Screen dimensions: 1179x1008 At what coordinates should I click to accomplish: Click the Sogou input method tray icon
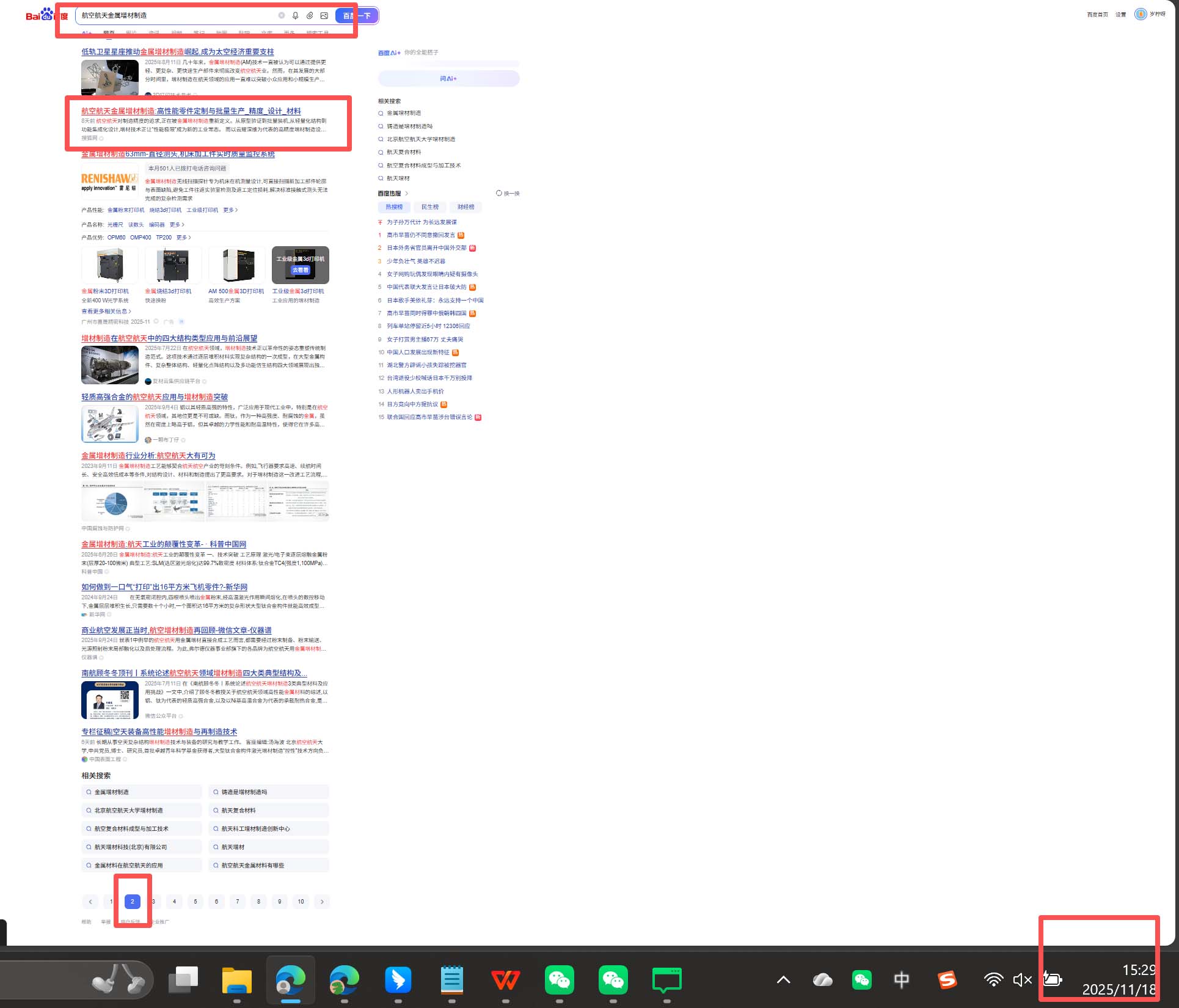[946, 980]
